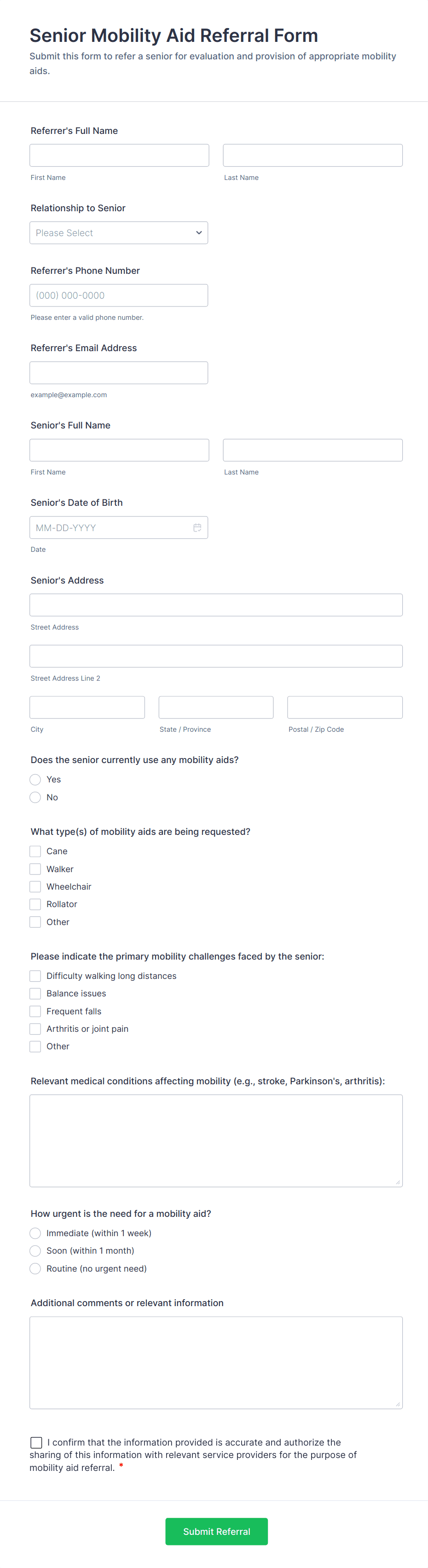Select Yes for current mobility aid use
This screenshot has height=1568, width=428.
pyautogui.click(x=35, y=779)
